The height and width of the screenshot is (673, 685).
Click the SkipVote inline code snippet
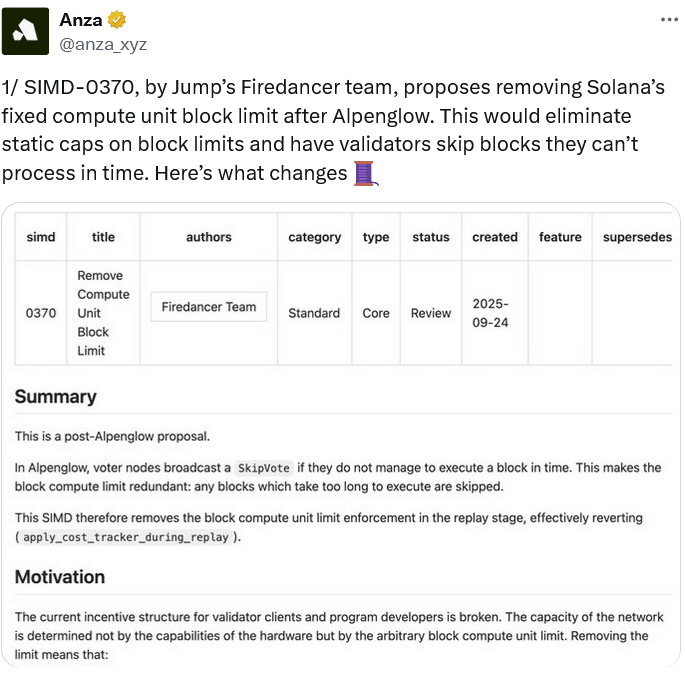pos(263,468)
